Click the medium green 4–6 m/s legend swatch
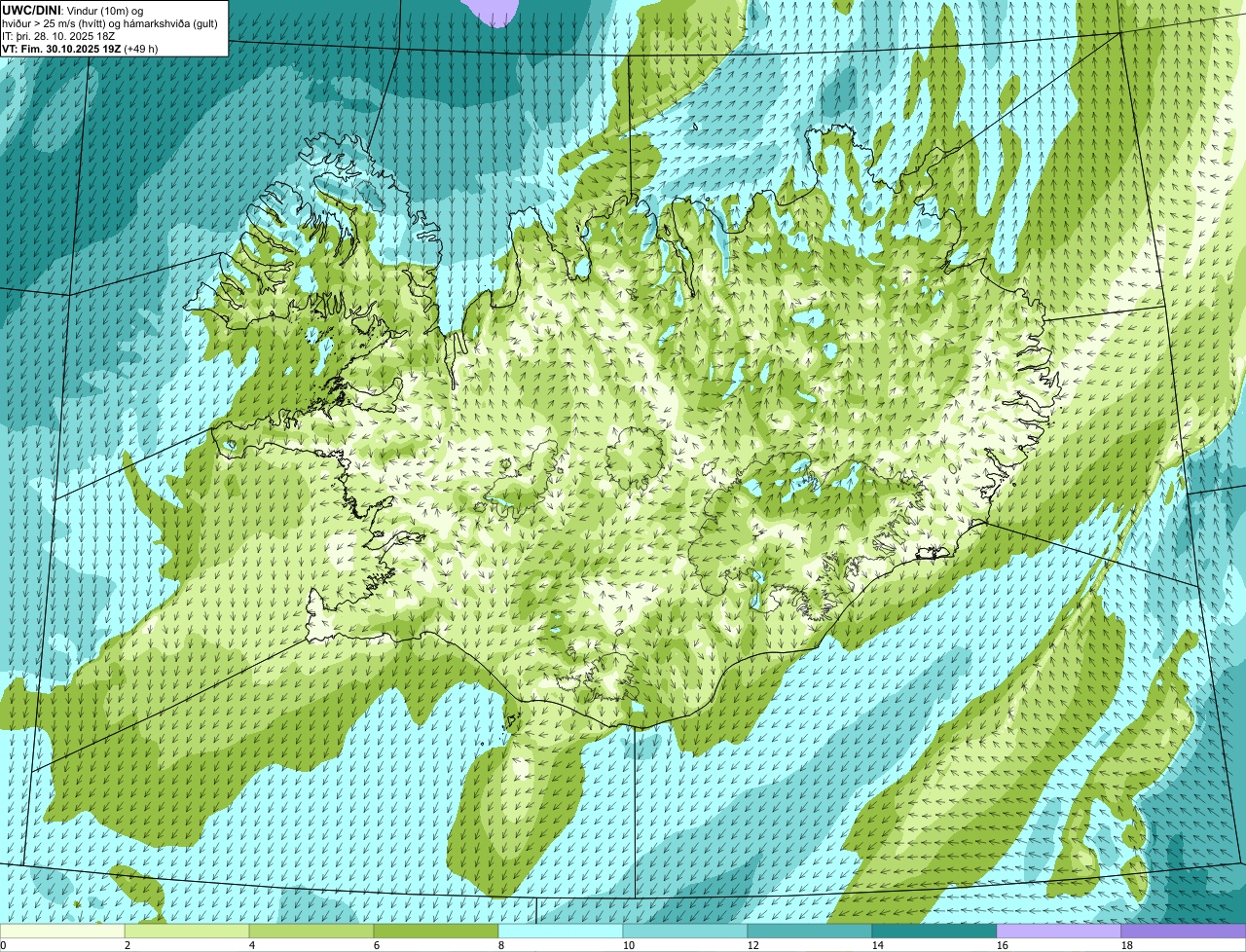This screenshot has height=952, width=1246. tap(311, 931)
